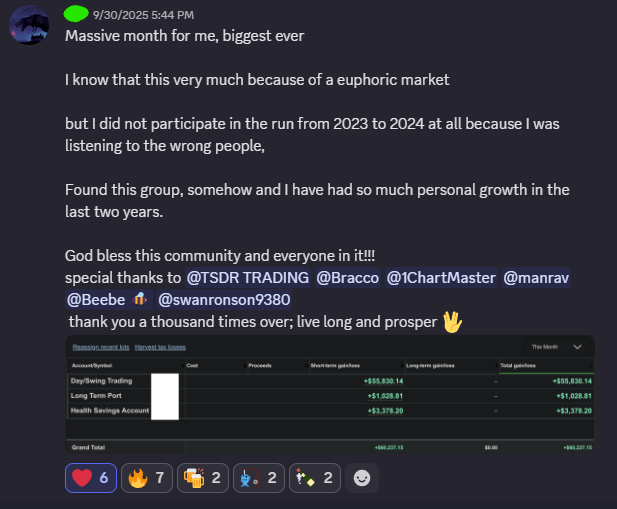This screenshot has width=617, height=509.
Task: Click the @1ChartMaster mention
Action: 441,278
